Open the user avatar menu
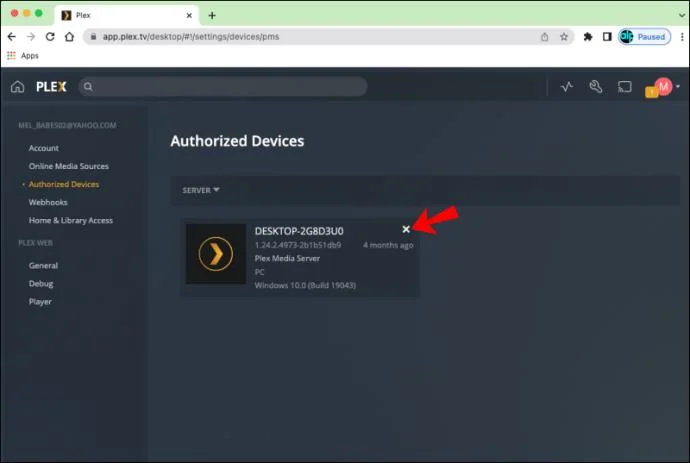690x463 pixels. pyautogui.click(x=664, y=86)
